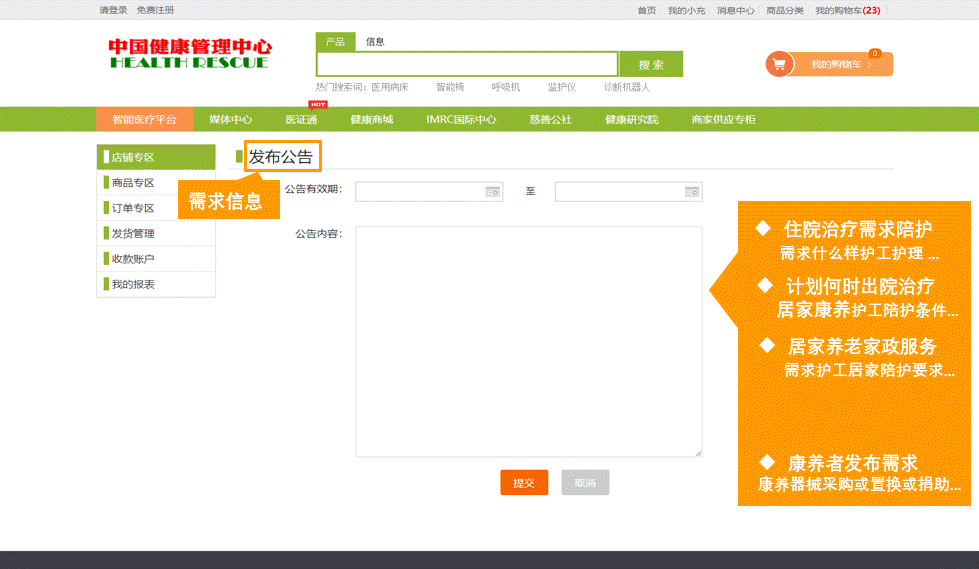This screenshot has width=979, height=569.
Task: Choose 我的报表 from the sidebar
Action: pos(133,285)
